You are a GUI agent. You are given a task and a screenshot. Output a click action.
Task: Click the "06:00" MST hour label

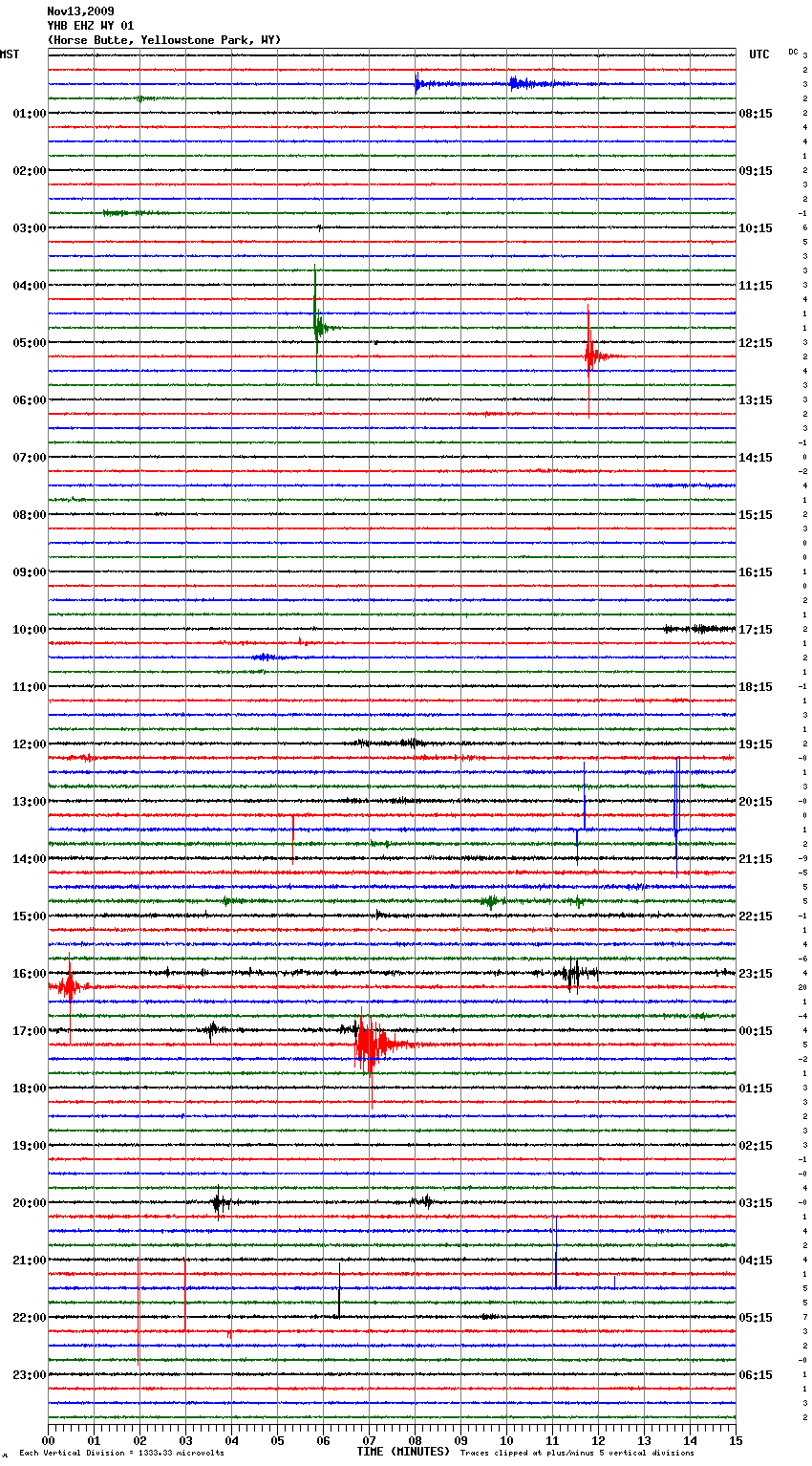(30, 400)
